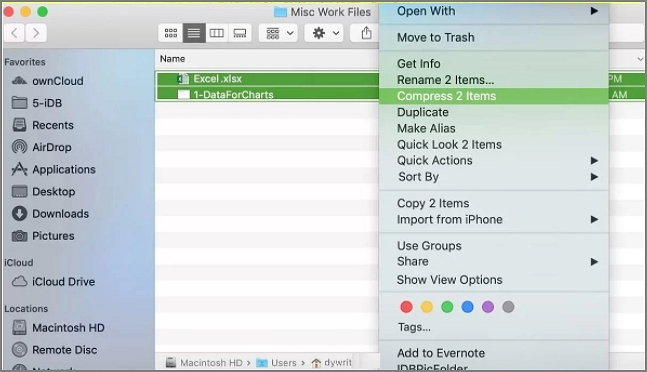The height and width of the screenshot is (372, 647).
Task: Switch to list view
Action: [194, 33]
